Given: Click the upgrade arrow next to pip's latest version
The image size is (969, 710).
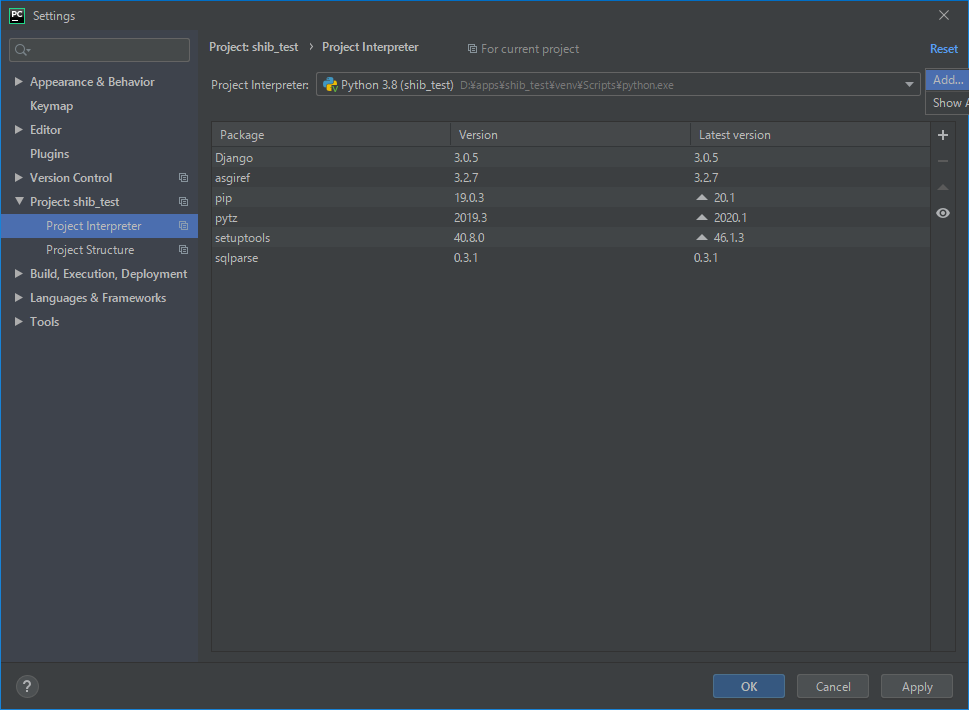Looking at the screenshot, I should 701,197.
